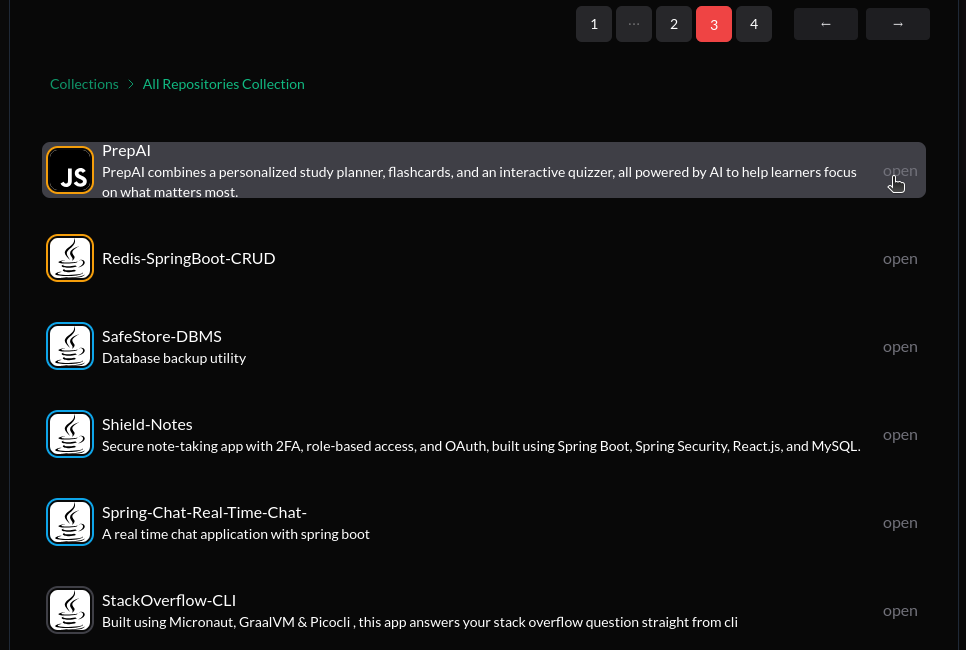This screenshot has width=966, height=650.
Task: Click the PrepAI study planner description
Action: [479, 182]
